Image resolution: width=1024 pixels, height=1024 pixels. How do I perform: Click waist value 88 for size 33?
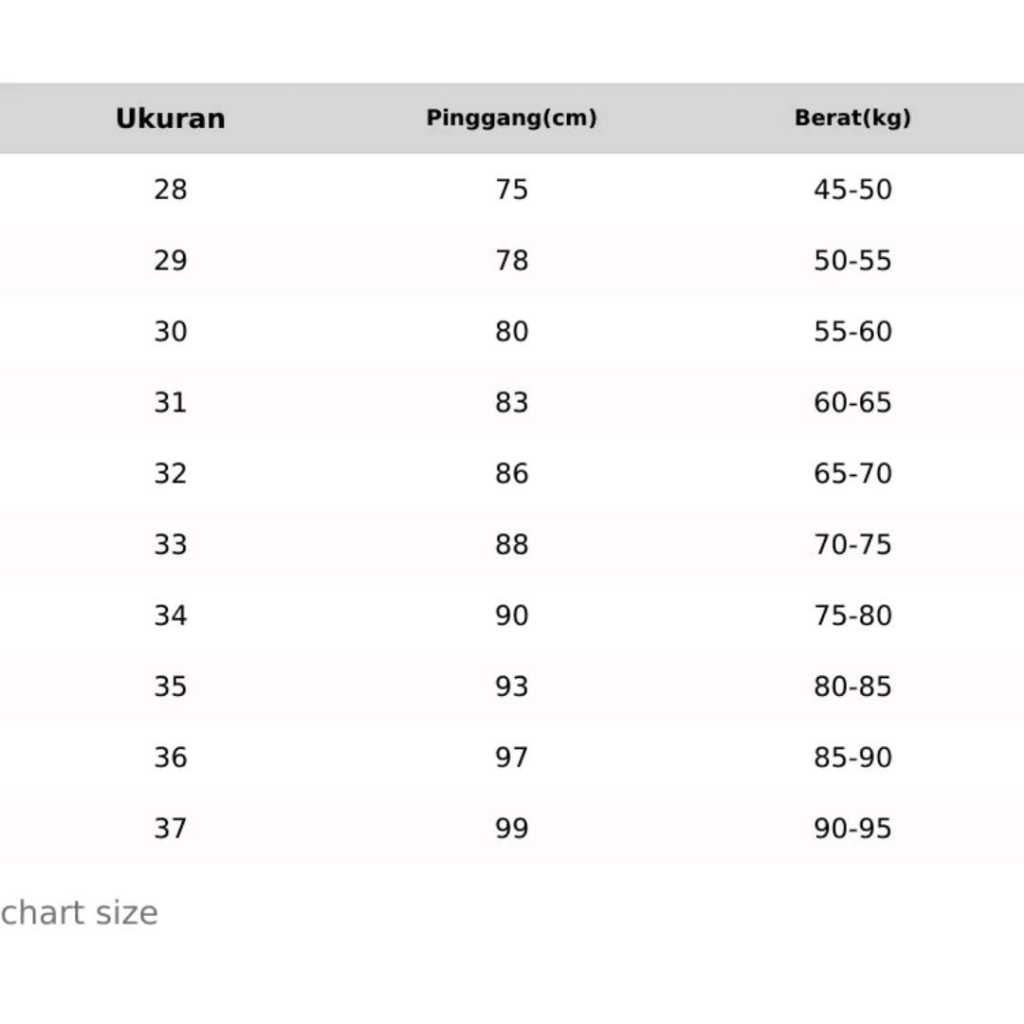coord(511,544)
